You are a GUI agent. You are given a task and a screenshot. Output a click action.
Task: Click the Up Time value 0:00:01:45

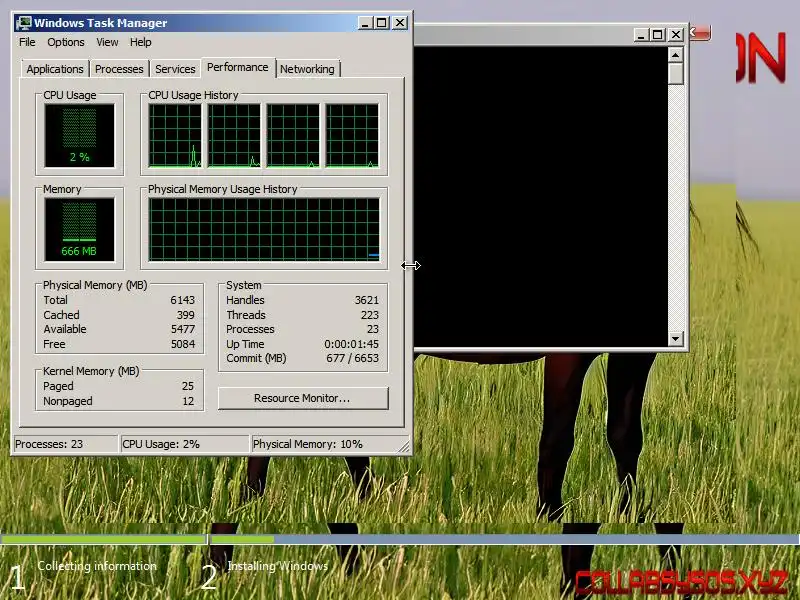pos(352,344)
